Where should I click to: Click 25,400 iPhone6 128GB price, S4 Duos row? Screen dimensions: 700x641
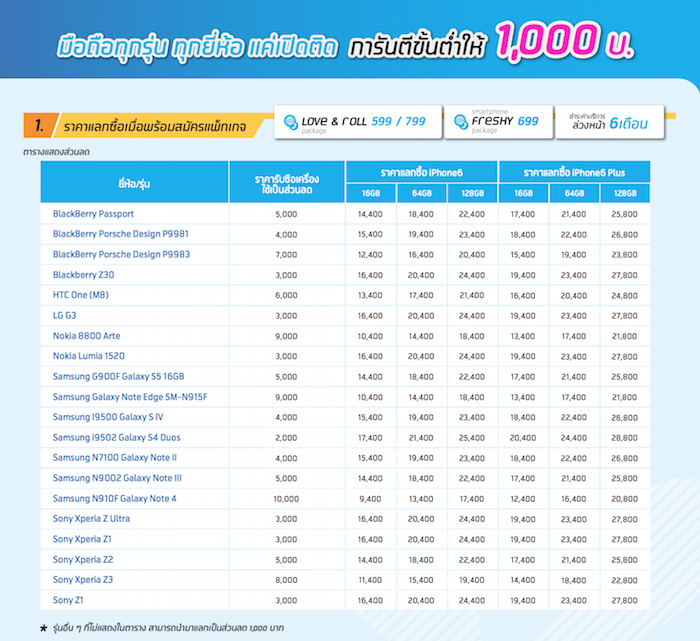click(x=472, y=438)
